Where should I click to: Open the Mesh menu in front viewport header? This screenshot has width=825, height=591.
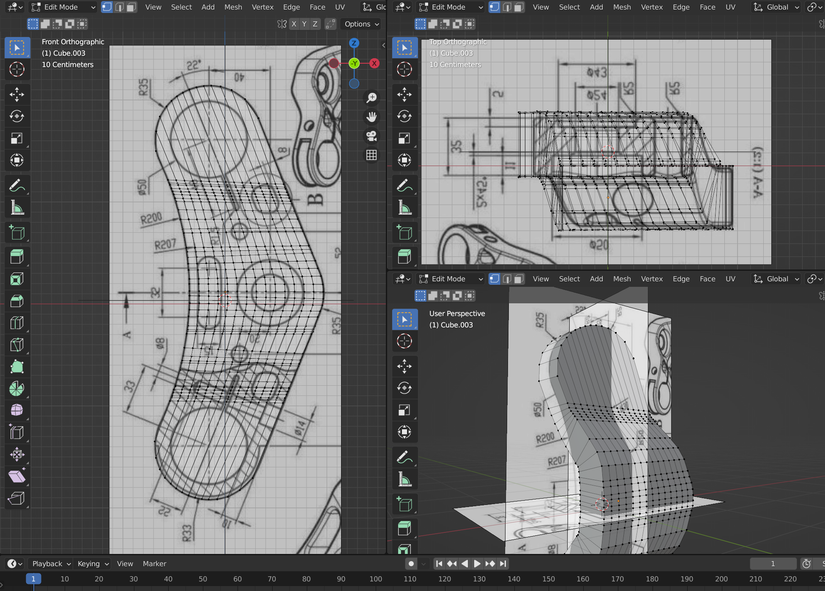click(233, 7)
